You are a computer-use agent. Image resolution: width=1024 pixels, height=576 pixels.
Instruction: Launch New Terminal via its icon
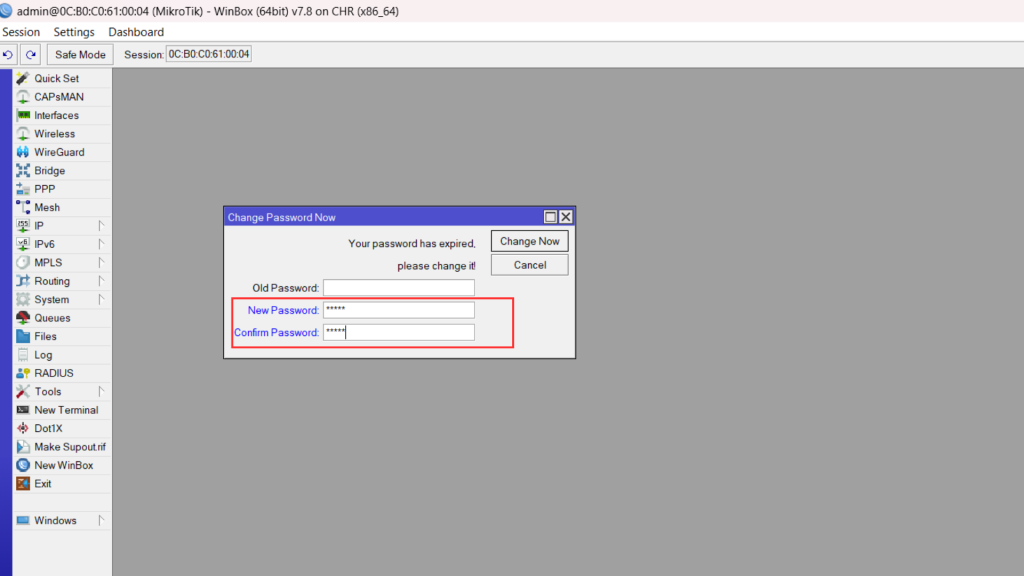coord(23,410)
